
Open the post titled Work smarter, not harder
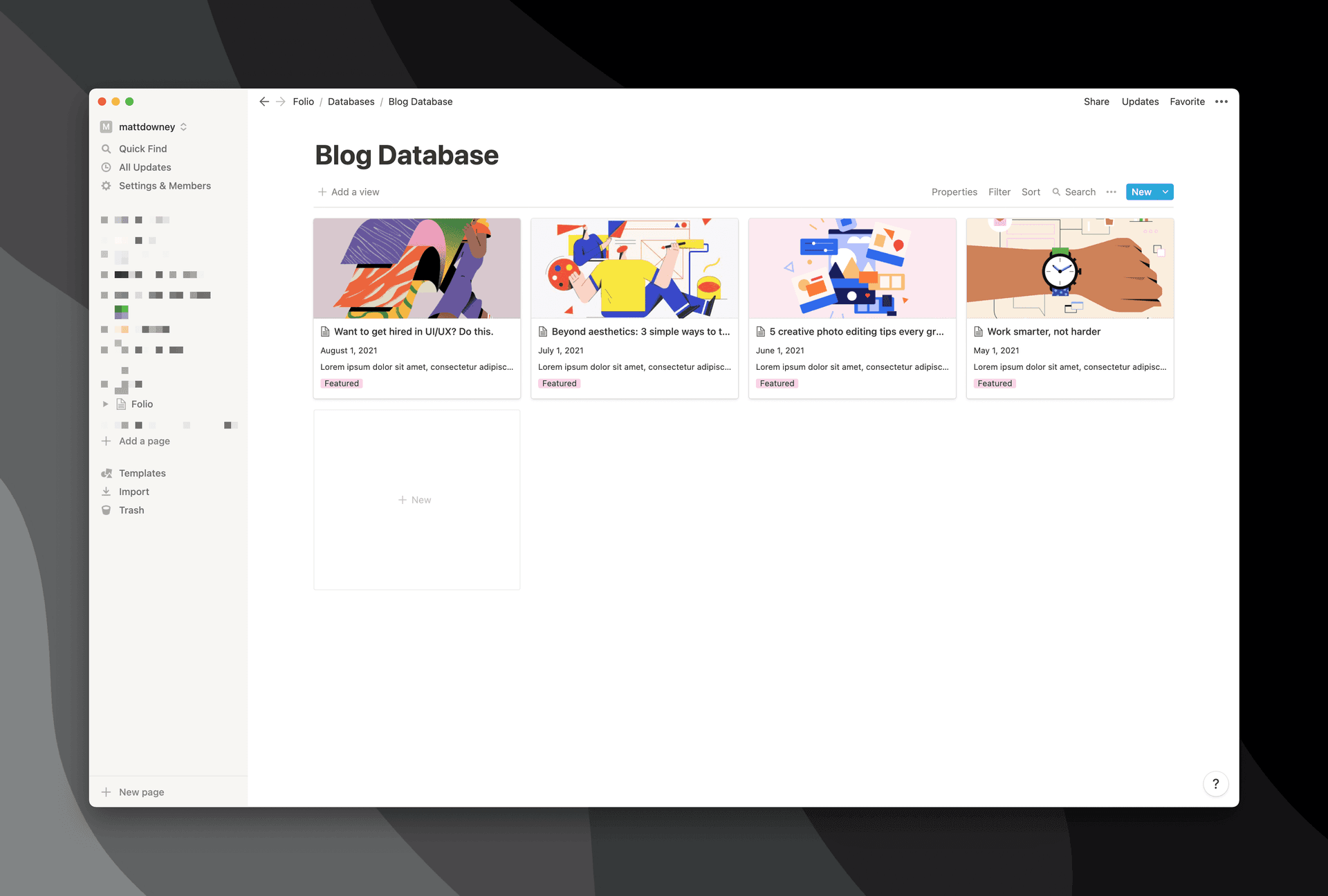[1043, 331]
